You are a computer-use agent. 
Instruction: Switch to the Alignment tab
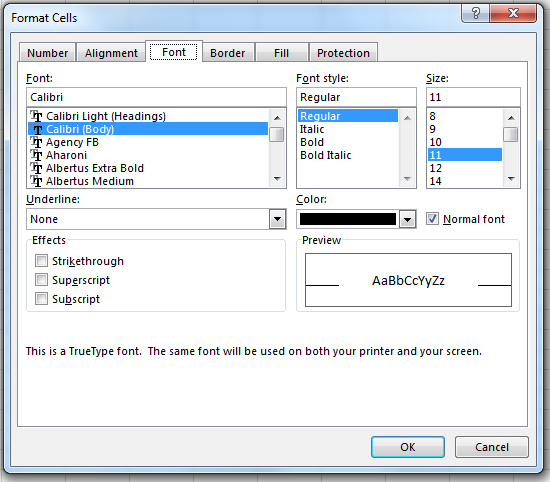111,53
